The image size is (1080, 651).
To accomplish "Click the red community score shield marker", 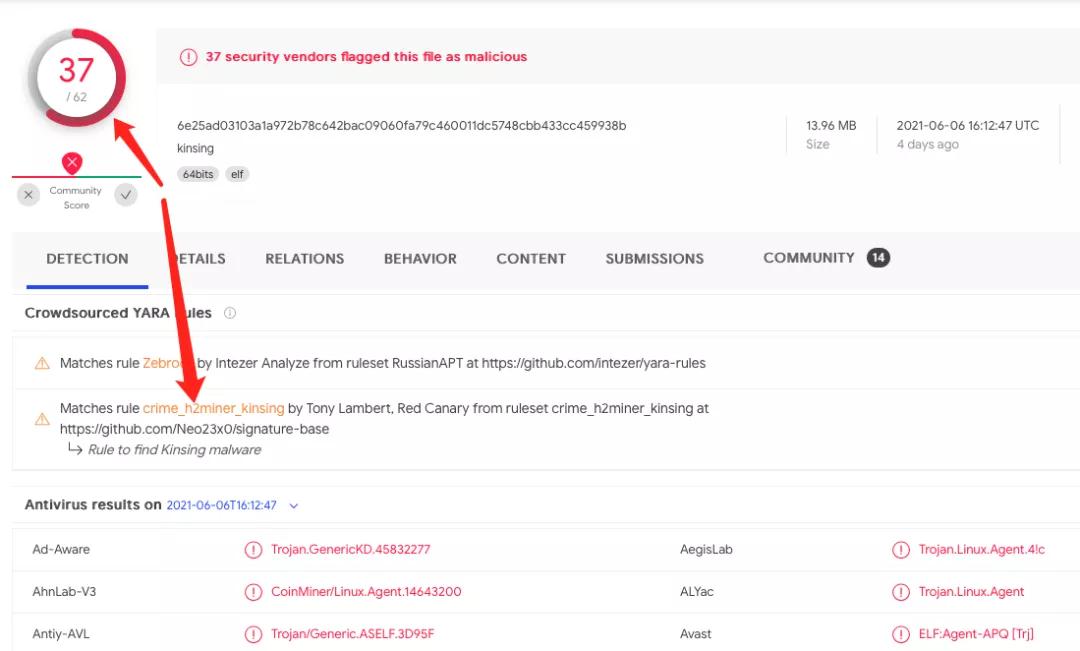I will tap(72, 163).
